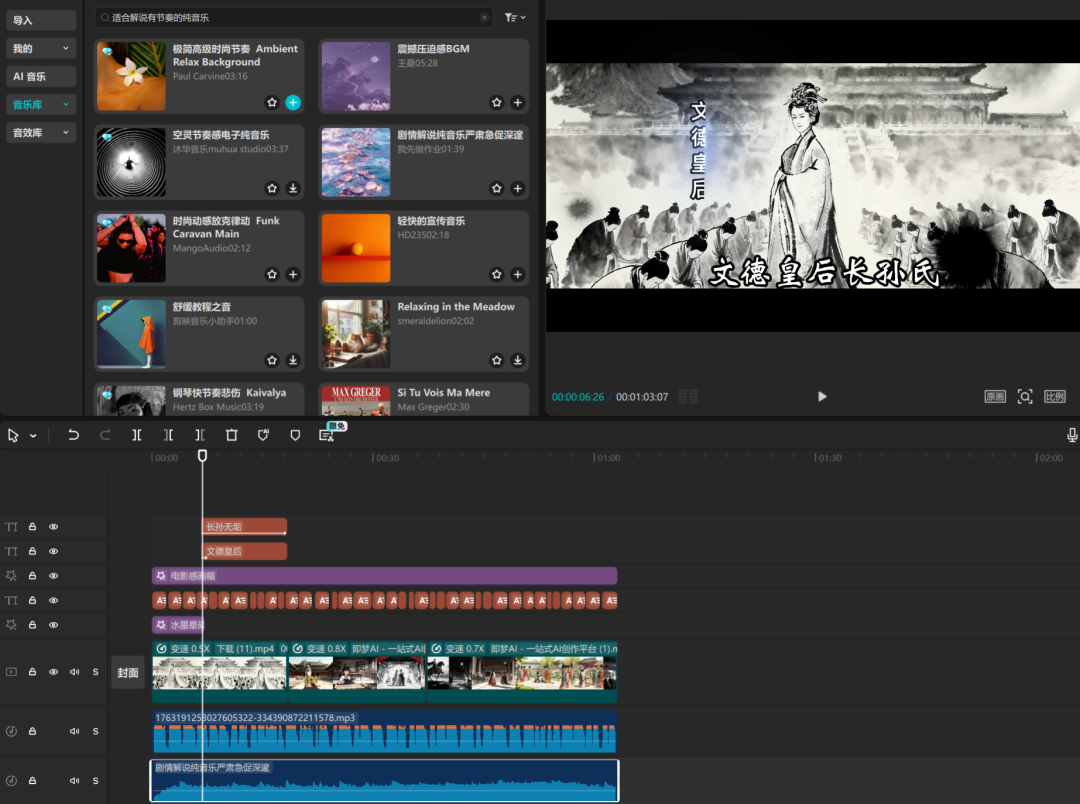Screen dimensions: 1080x804
Task: Add the Ambient Relax Background track via teal plus
Action: pos(293,102)
